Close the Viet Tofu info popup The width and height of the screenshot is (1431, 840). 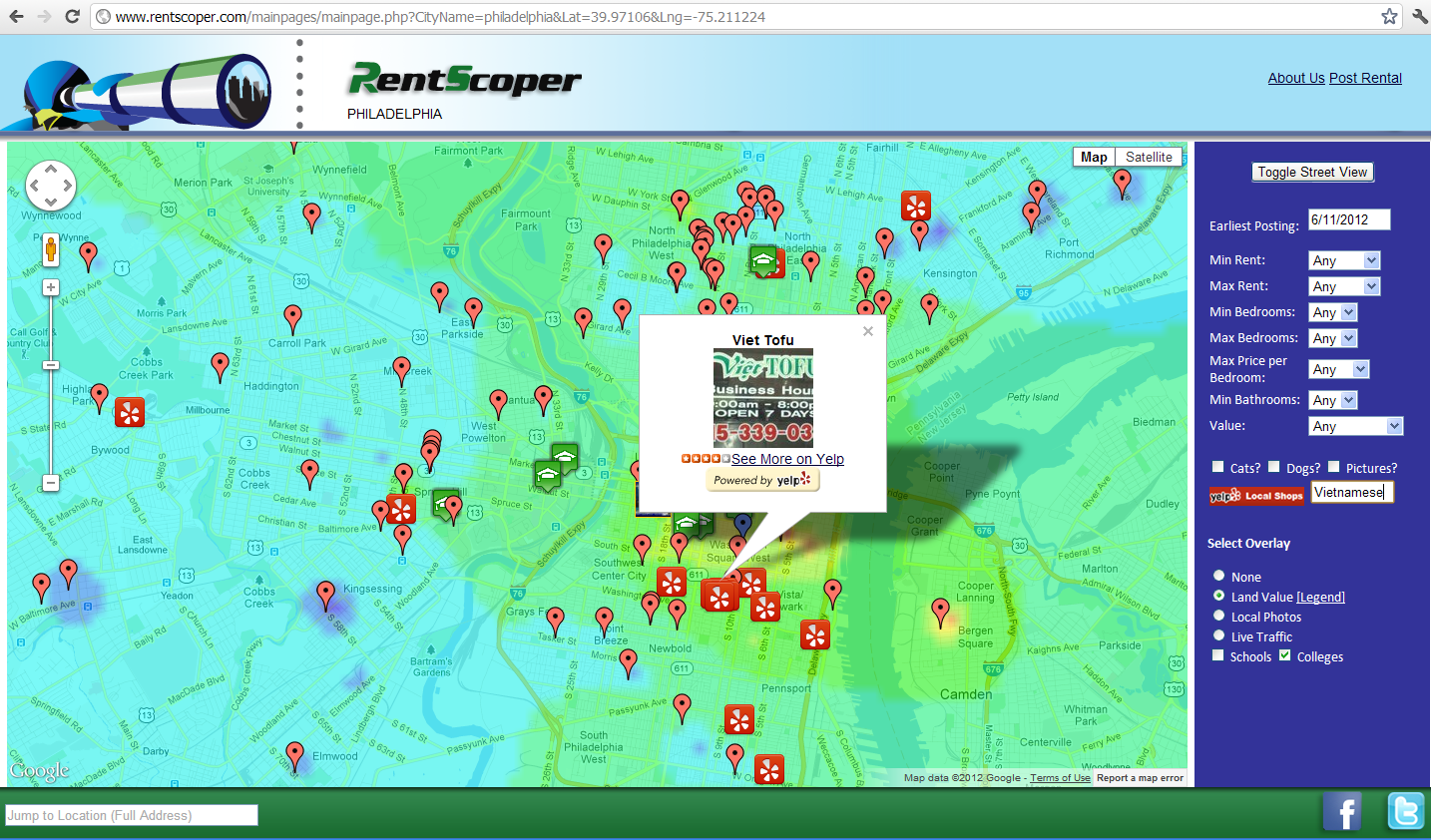pyautogui.click(x=868, y=331)
